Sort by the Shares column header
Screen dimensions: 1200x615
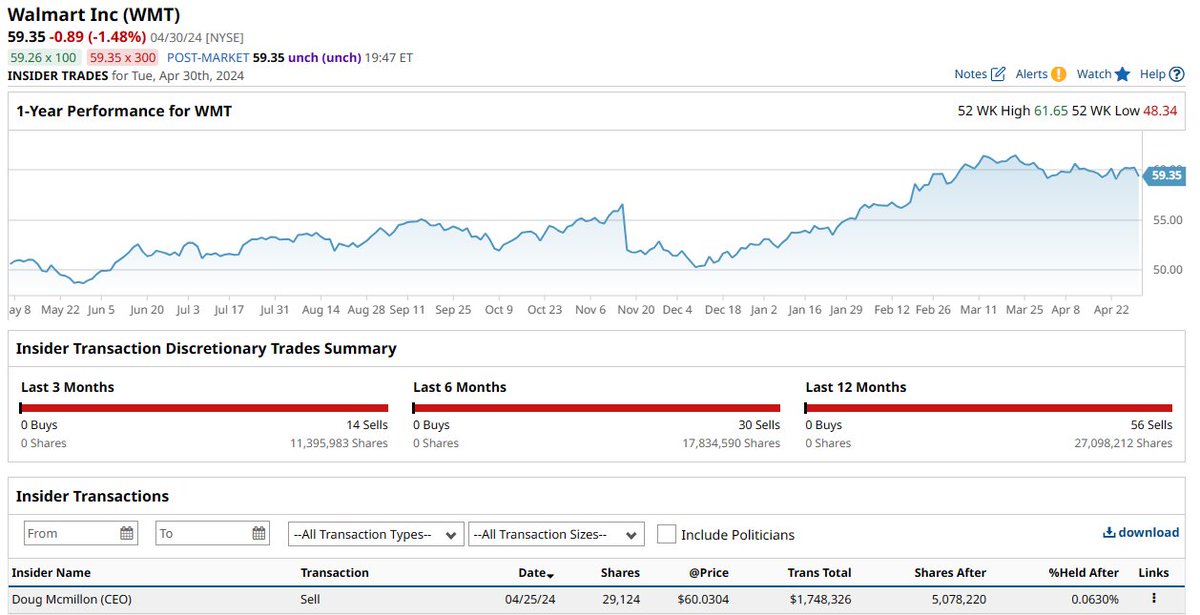pos(619,572)
